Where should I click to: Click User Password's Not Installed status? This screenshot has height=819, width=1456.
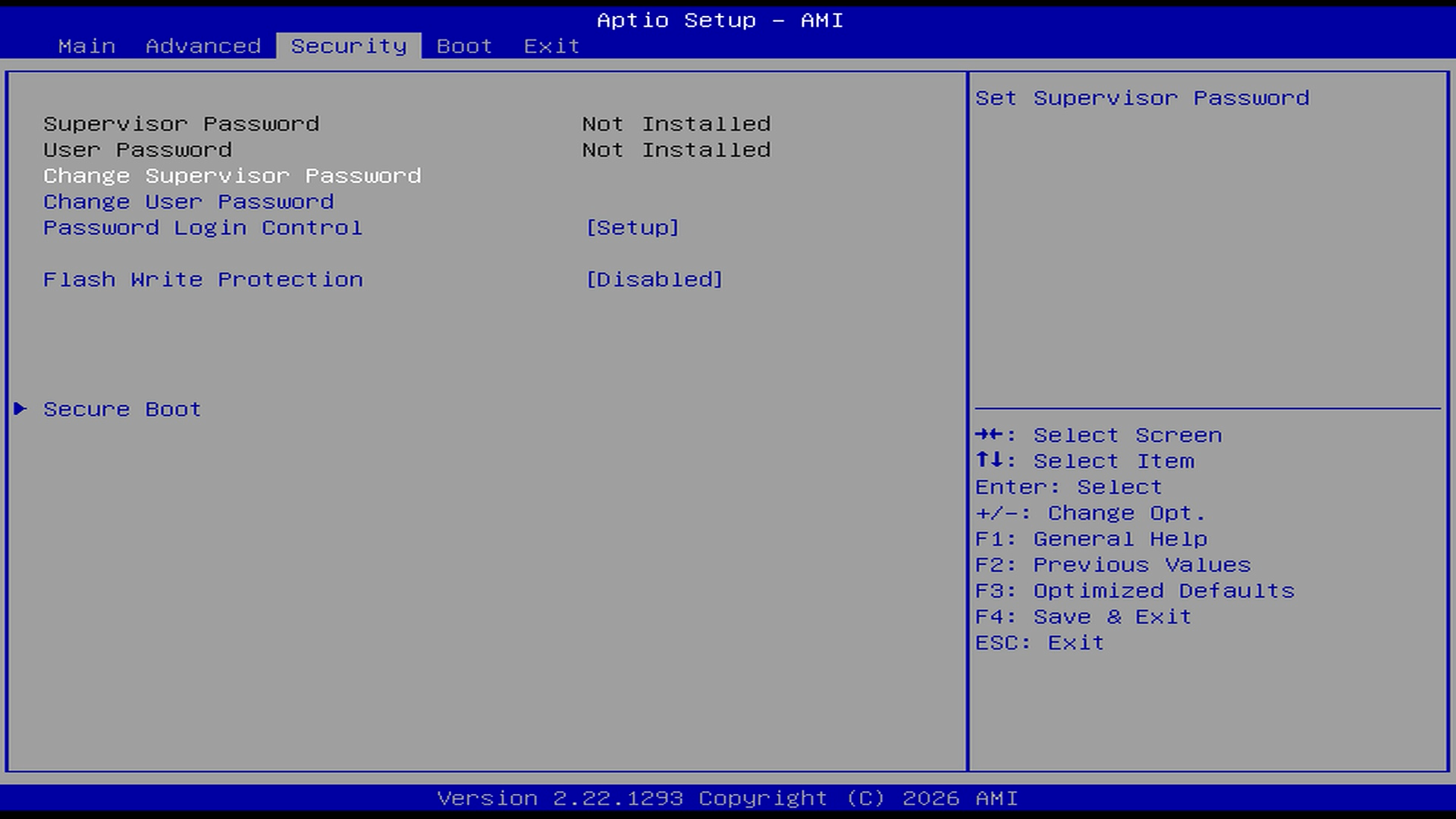click(x=676, y=150)
